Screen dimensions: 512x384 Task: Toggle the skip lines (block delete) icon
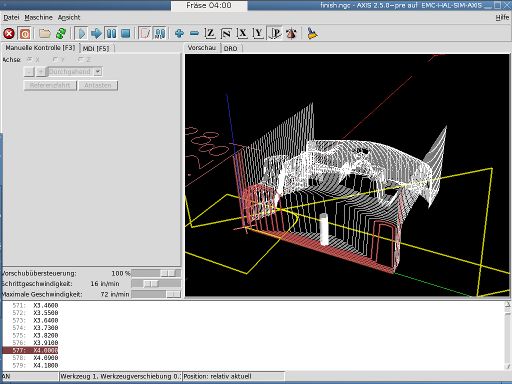coord(145,33)
